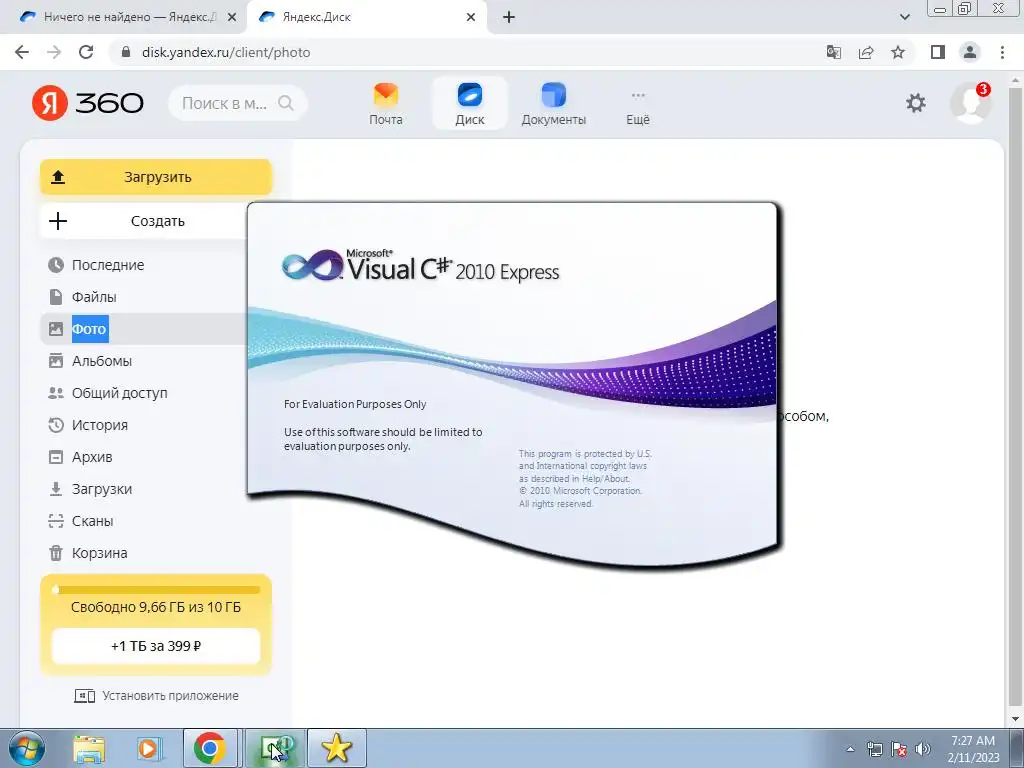Open Chrome profile icon
The height and width of the screenshot is (768, 1024).
(970, 52)
